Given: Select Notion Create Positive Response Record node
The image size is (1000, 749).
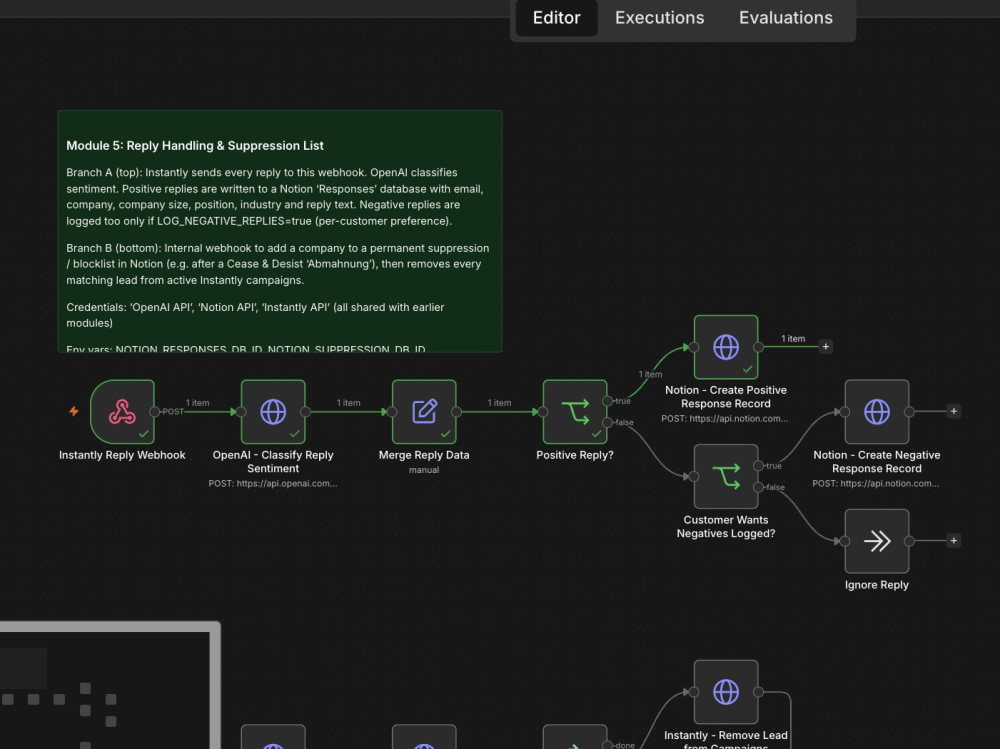Looking at the screenshot, I should (726, 347).
